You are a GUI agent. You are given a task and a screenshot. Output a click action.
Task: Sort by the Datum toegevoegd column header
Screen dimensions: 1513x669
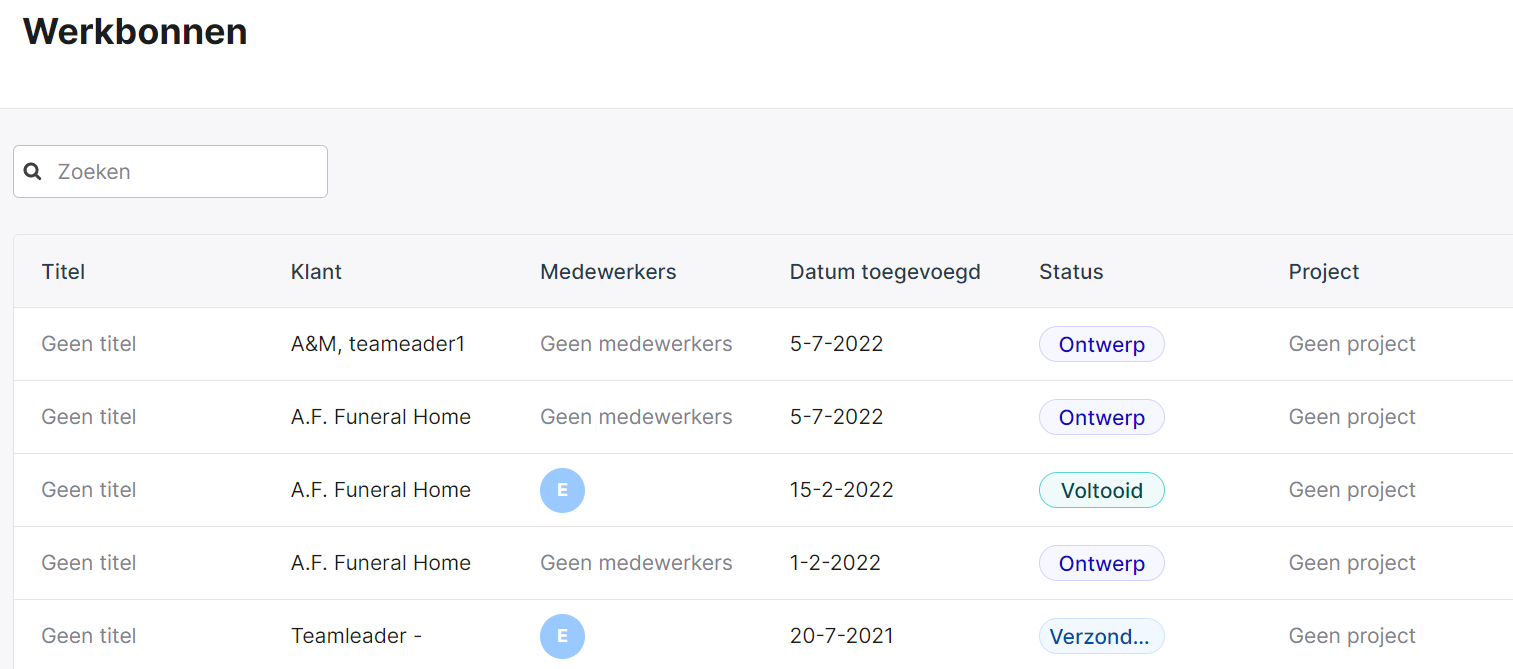tap(885, 272)
